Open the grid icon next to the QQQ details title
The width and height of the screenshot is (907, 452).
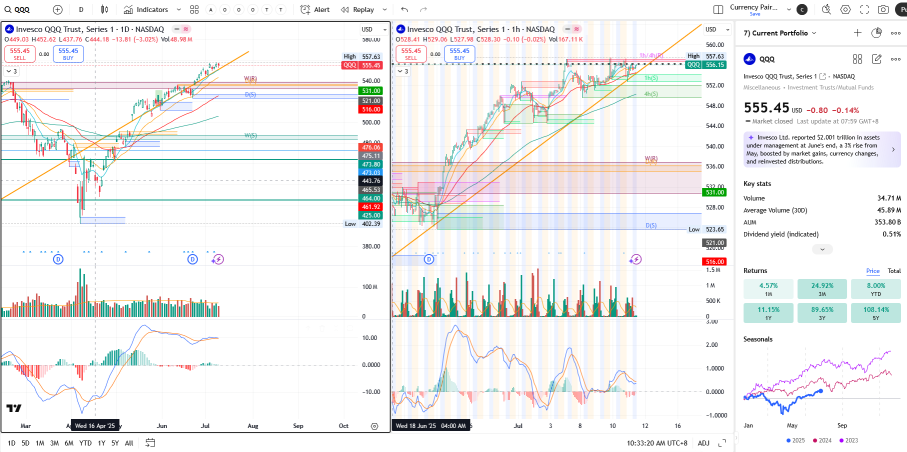point(858,58)
